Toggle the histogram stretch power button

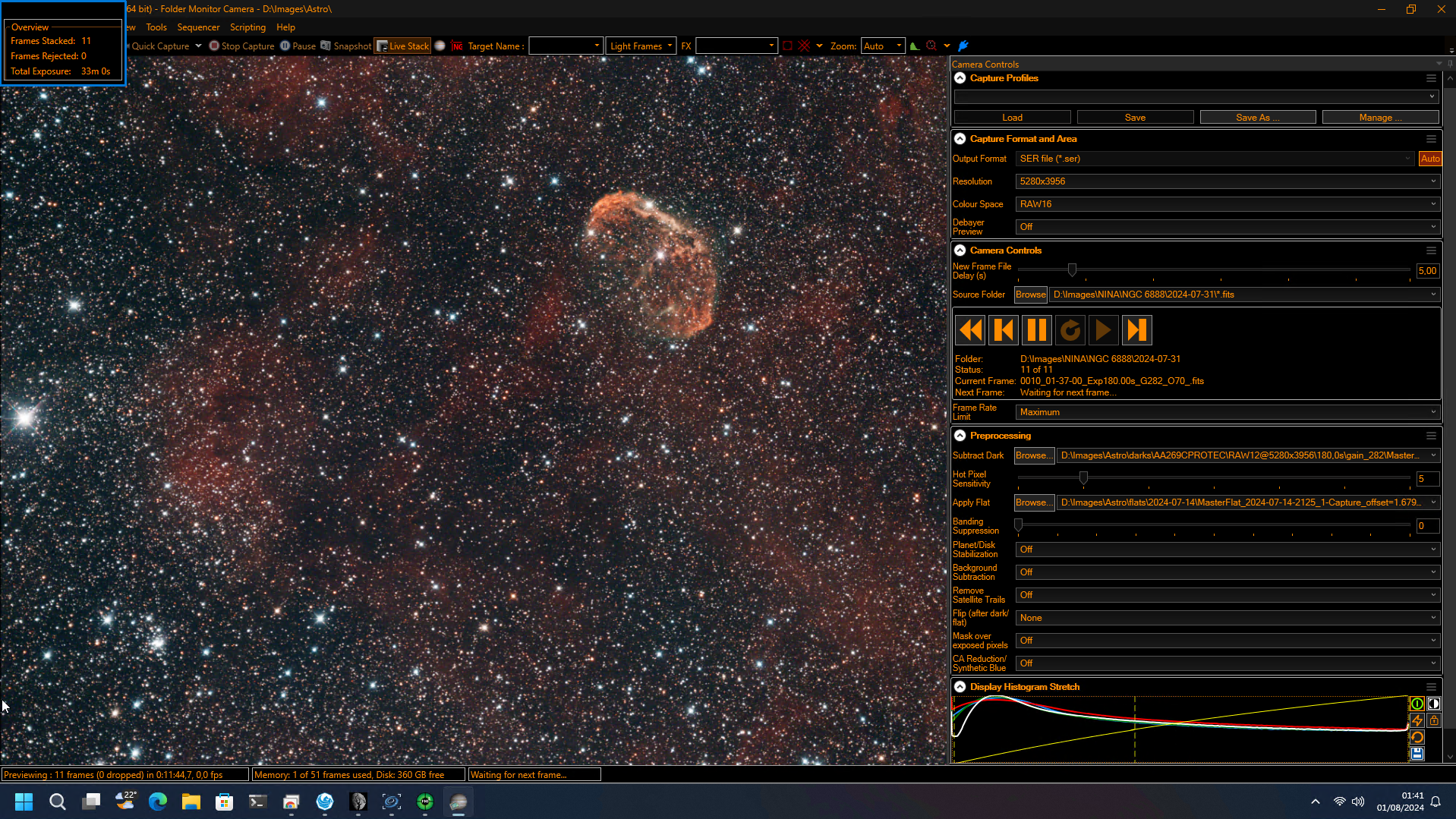coord(1417,704)
